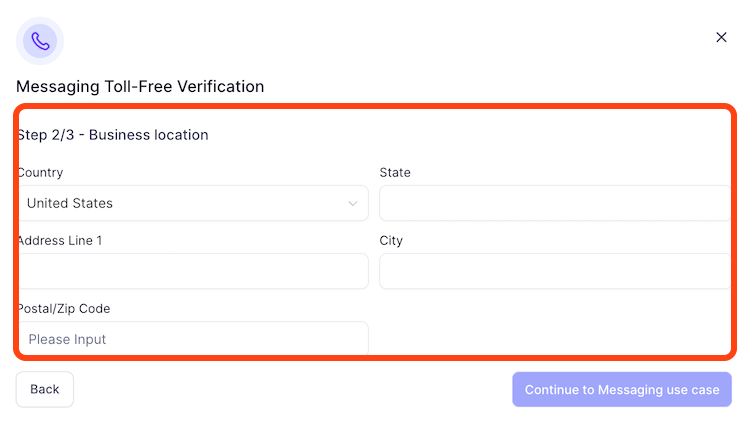Image resolution: width=742 pixels, height=424 pixels.
Task: Click the Please Input placeholder field
Action: [193, 338]
